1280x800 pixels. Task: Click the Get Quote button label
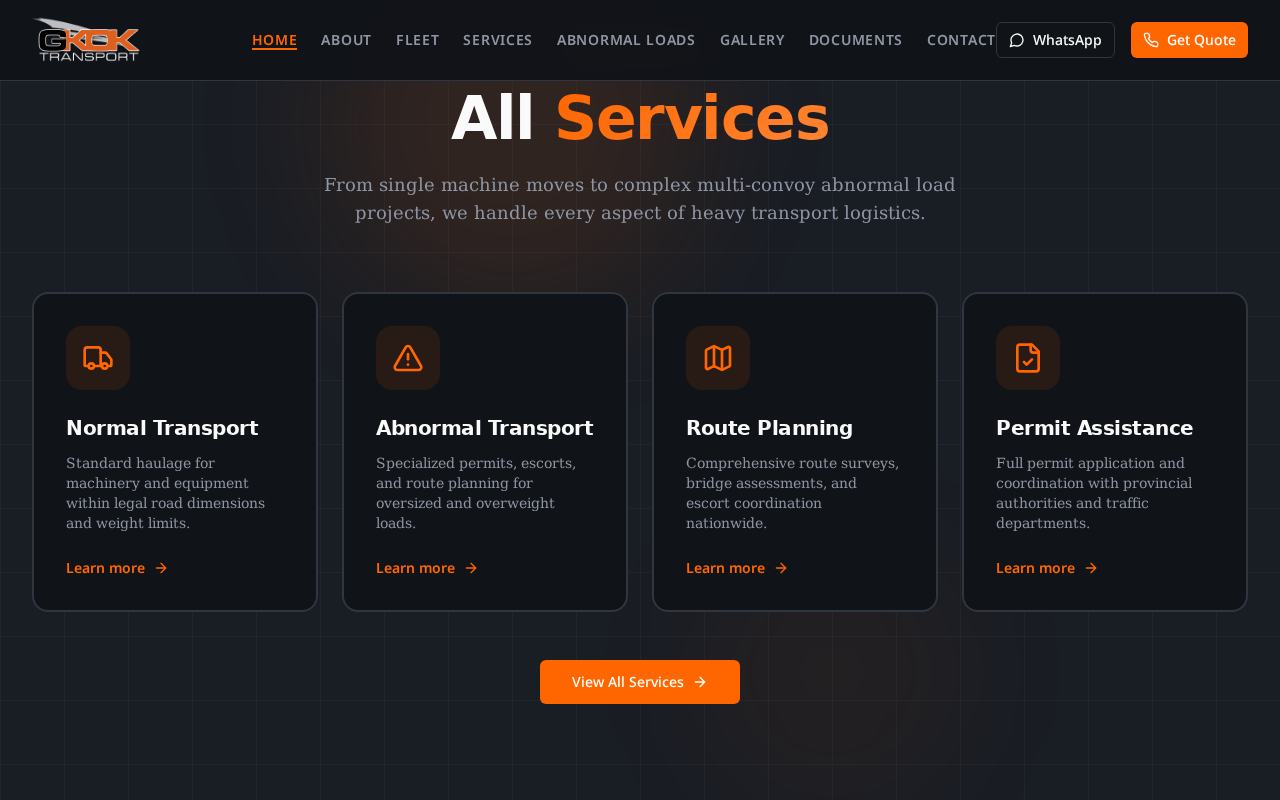click(x=1201, y=40)
